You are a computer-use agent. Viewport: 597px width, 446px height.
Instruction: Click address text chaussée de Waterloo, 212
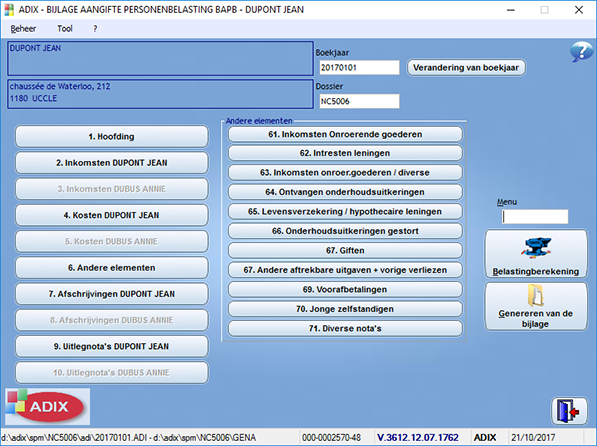pos(60,86)
